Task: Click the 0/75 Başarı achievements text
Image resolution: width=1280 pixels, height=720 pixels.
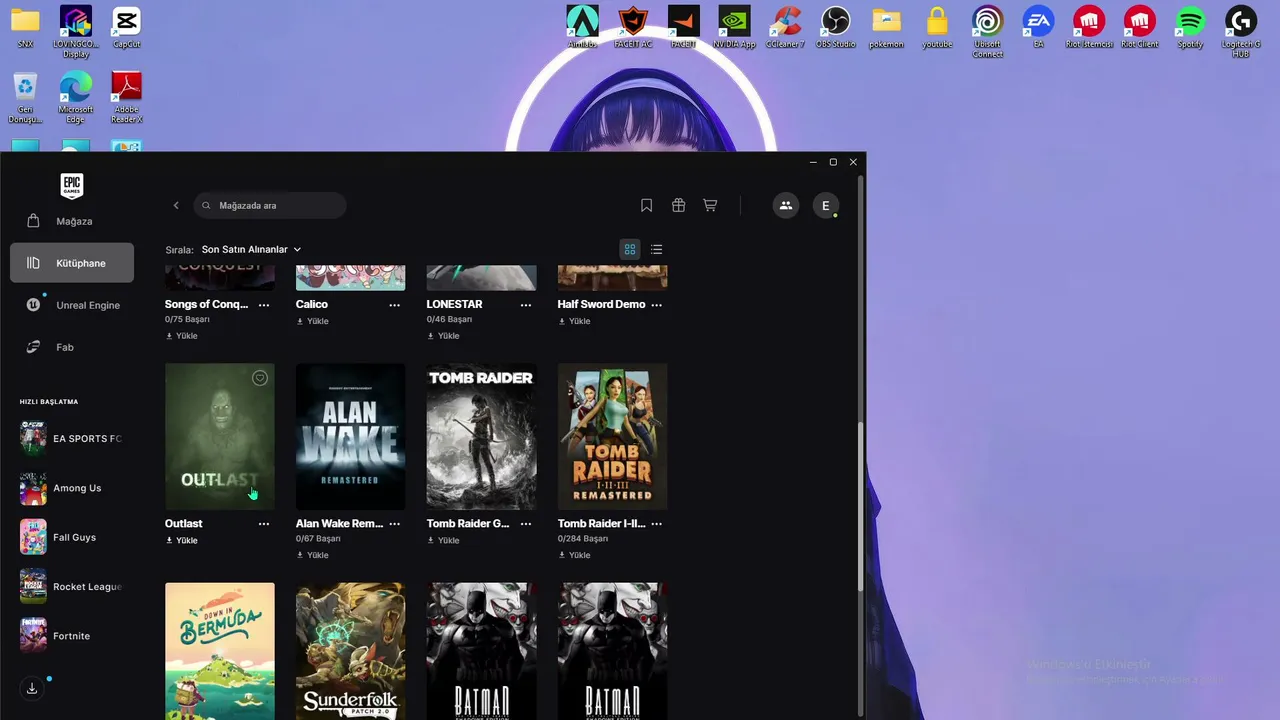Action: click(187, 319)
